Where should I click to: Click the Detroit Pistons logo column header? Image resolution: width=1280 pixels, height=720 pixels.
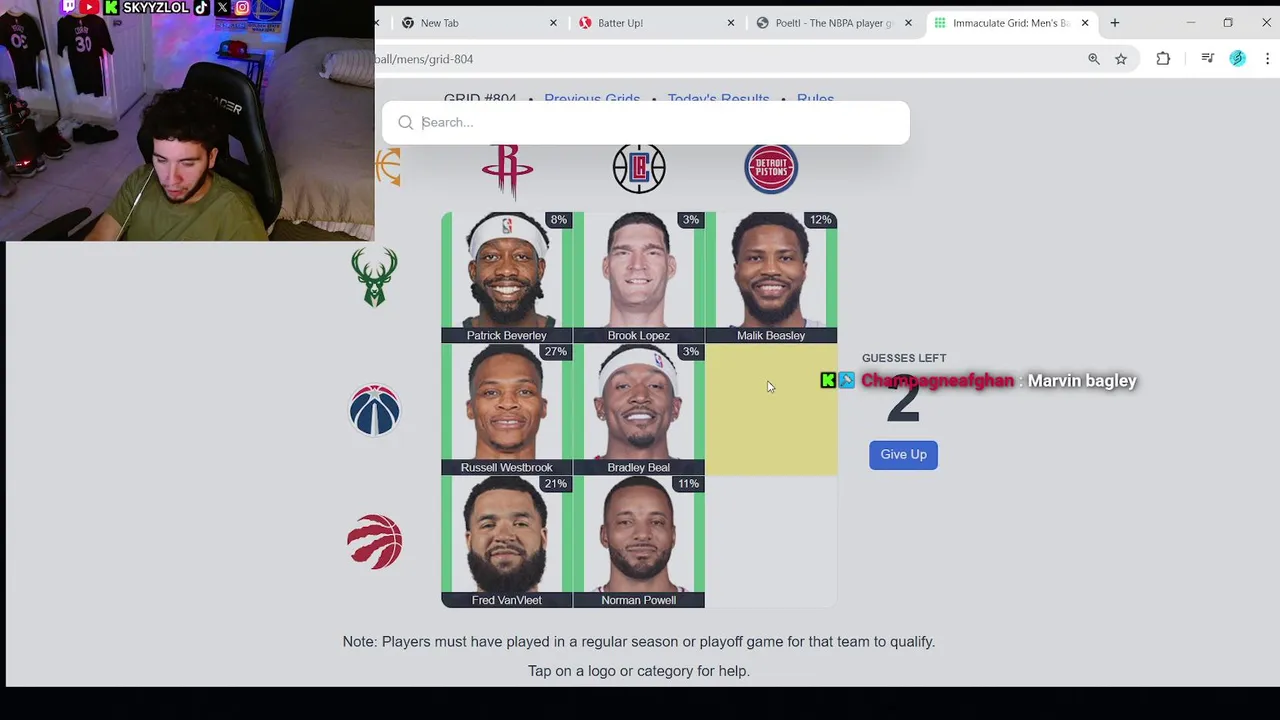pyautogui.click(x=771, y=167)
